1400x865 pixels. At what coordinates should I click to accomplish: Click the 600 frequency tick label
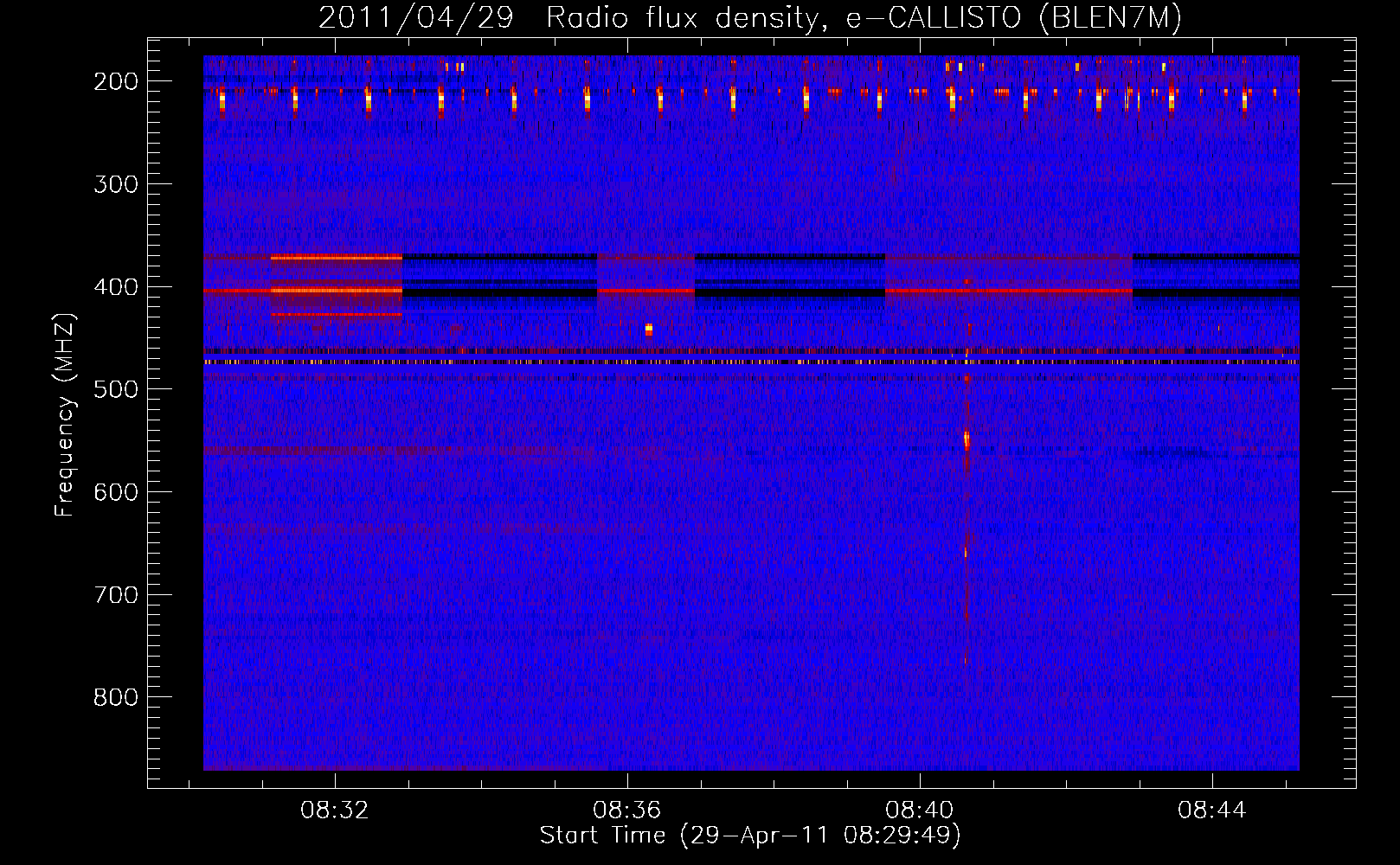(x=115, y=492)
